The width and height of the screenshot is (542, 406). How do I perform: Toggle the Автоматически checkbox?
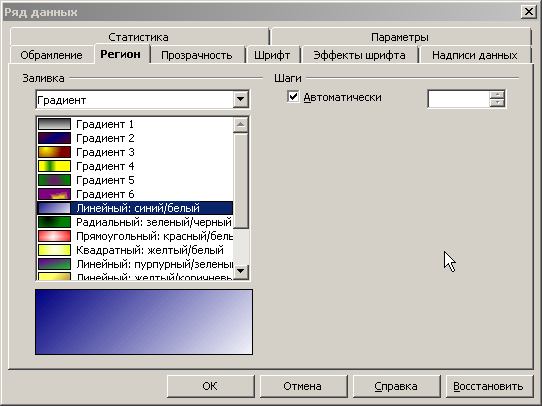293,97
